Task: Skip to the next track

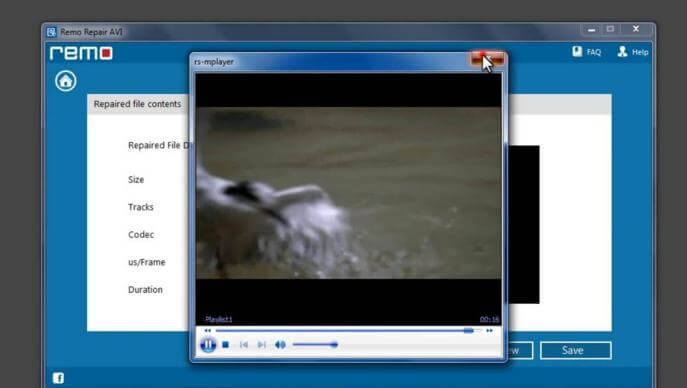Action: click(262, 345)
